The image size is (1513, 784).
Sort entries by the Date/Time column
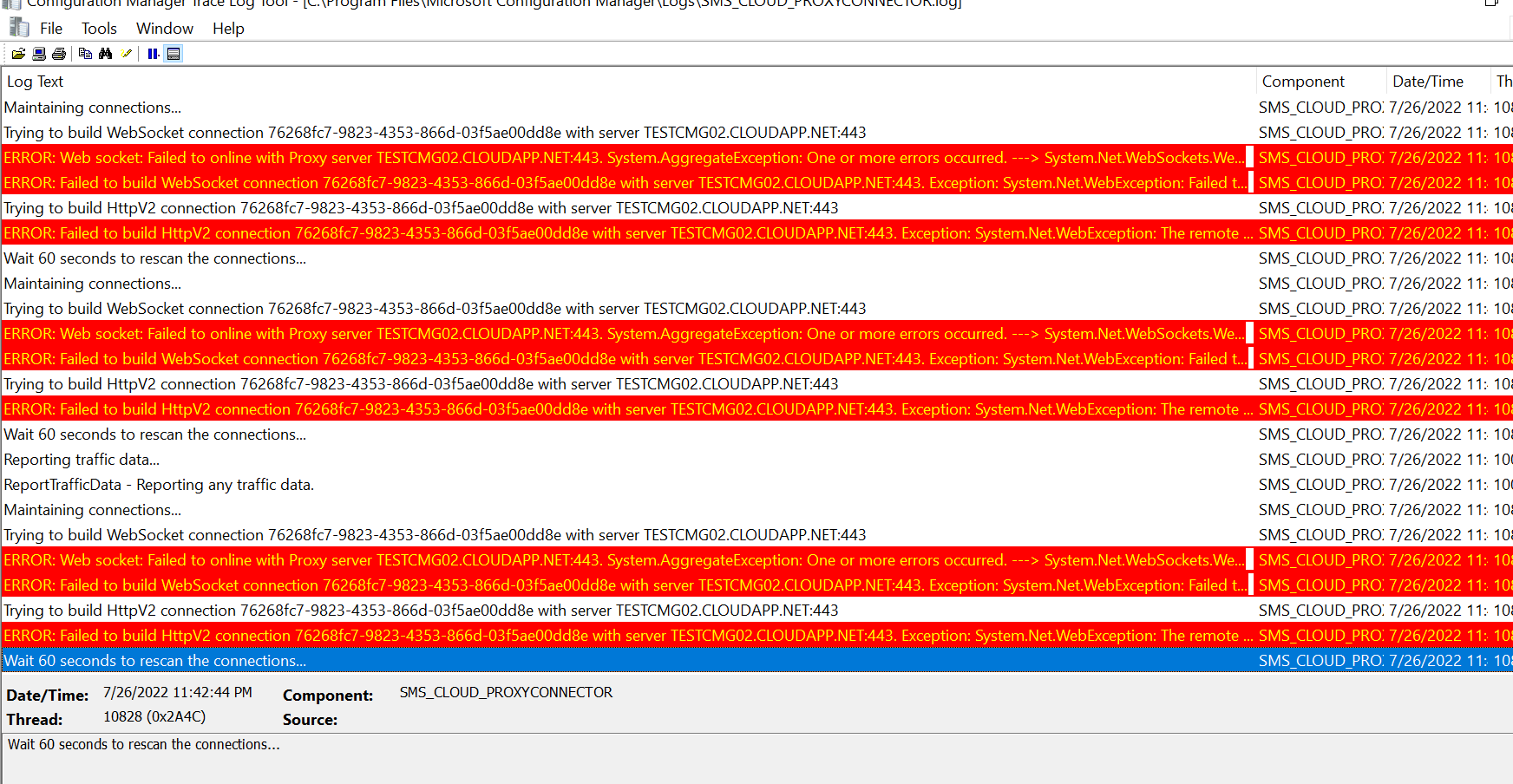pos(1428,81)
